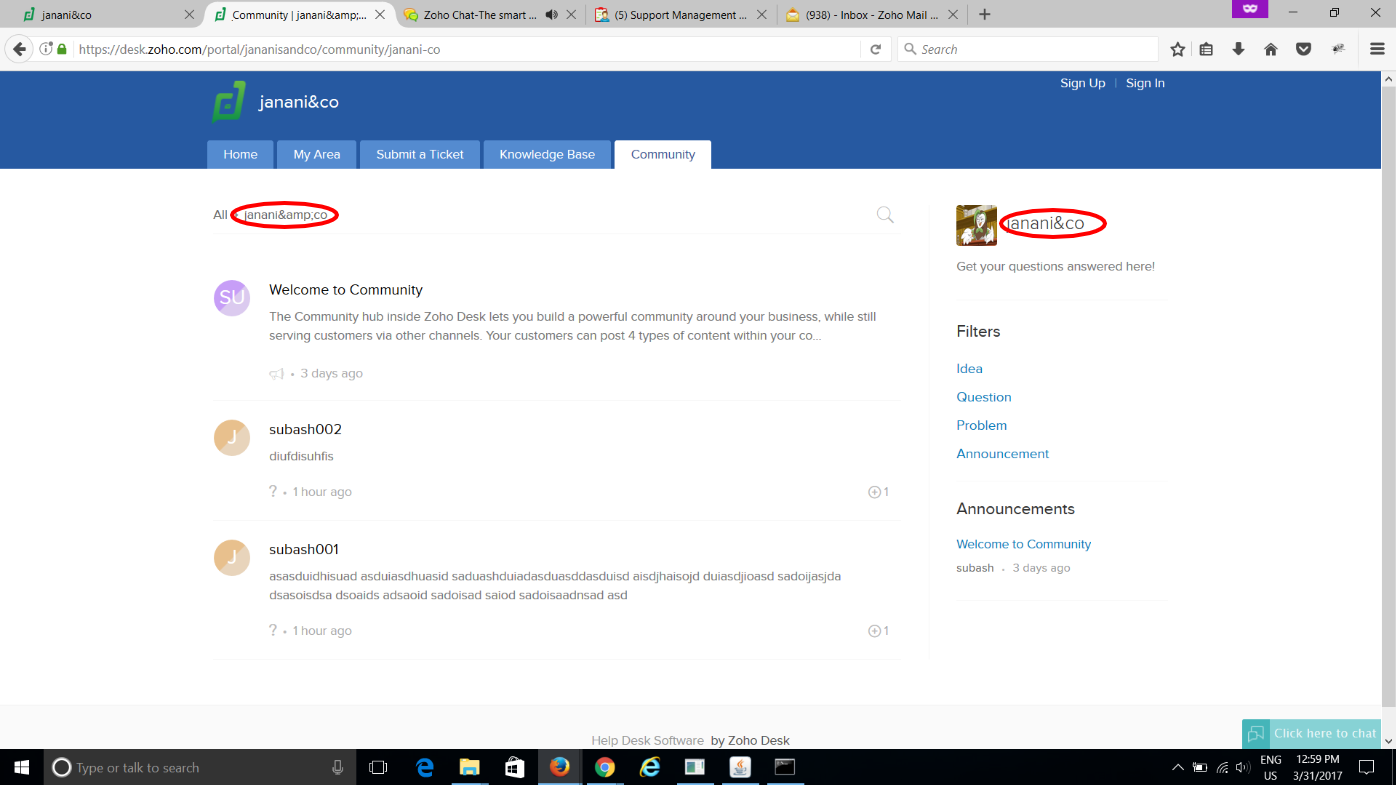Click the Cortana Type or talk search box

199,767
